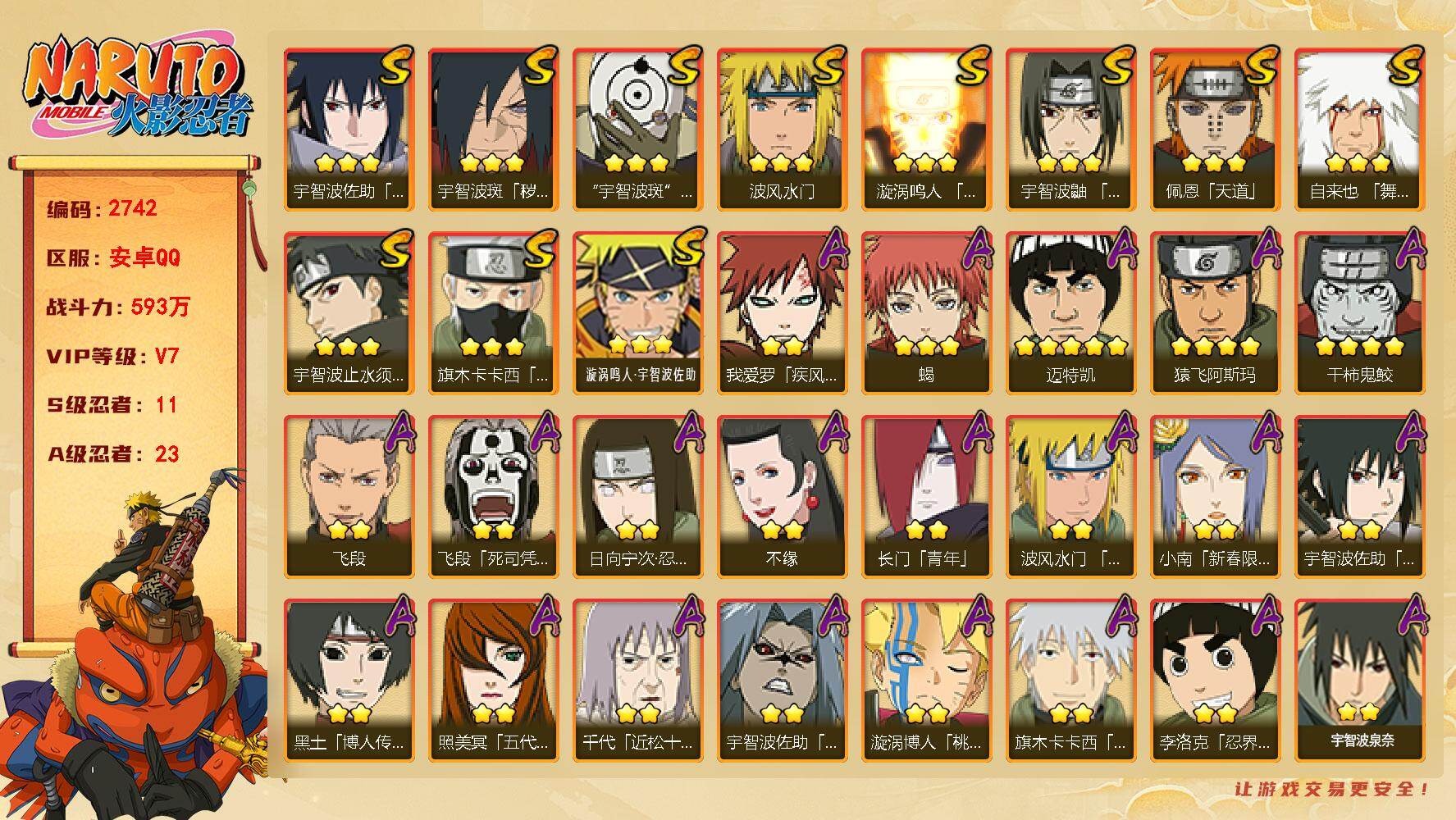Click the 战斗力: 593万 label

tap(118, 307)
